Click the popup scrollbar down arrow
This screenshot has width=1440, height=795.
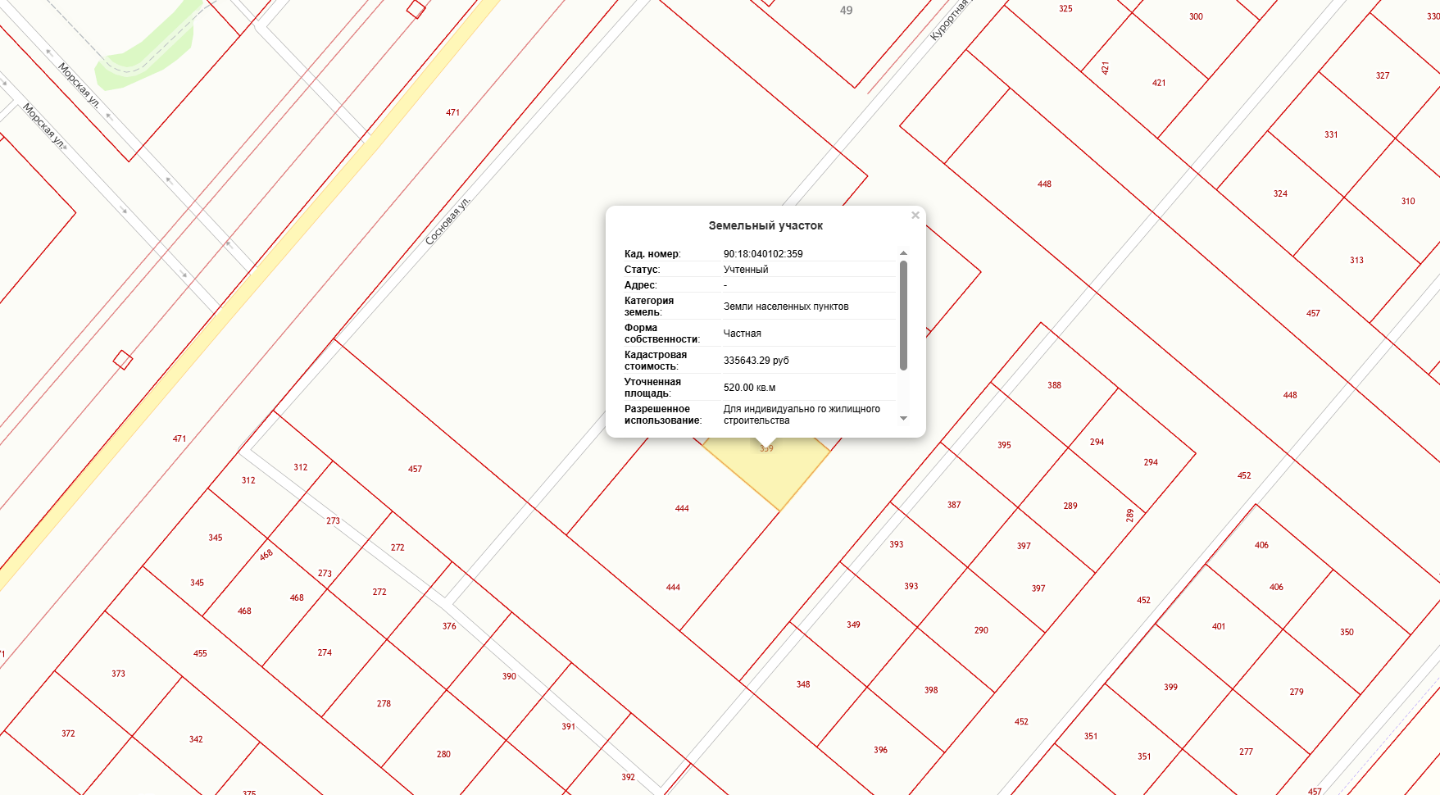(904, 418)
